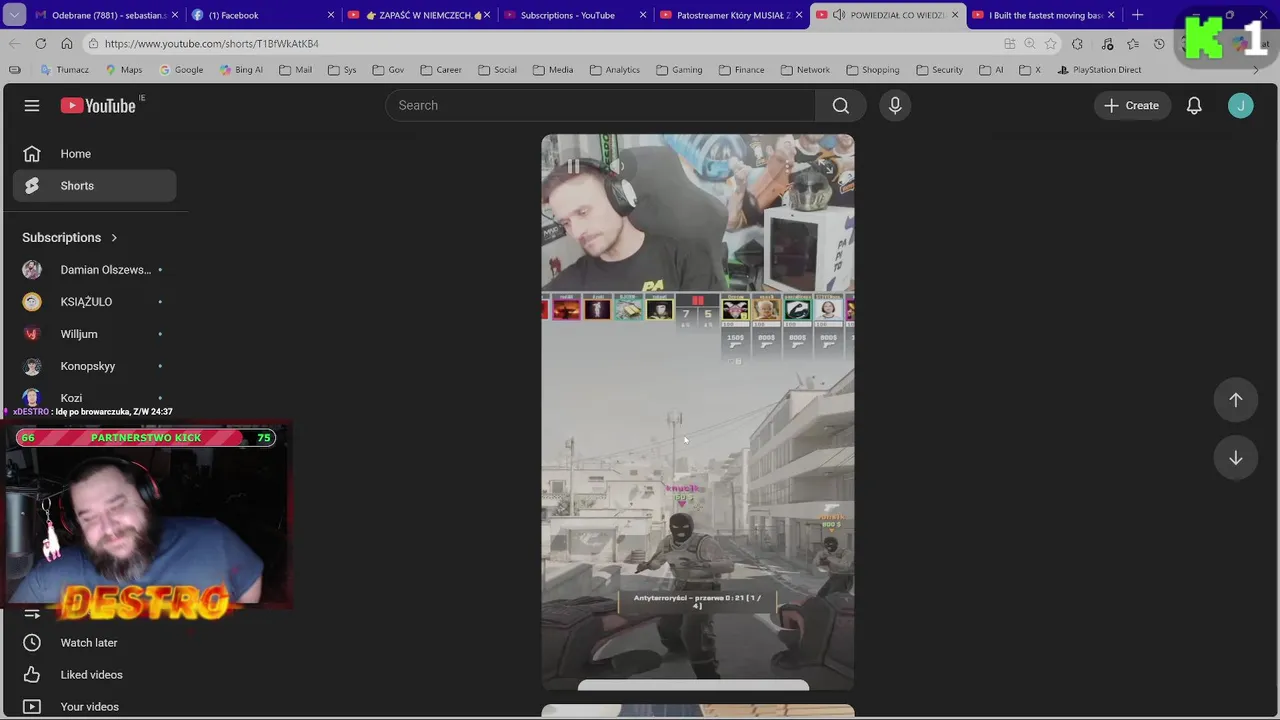1280x720 pixels.
Task: Click the browser address bar URL
Action: coord(211,44)
